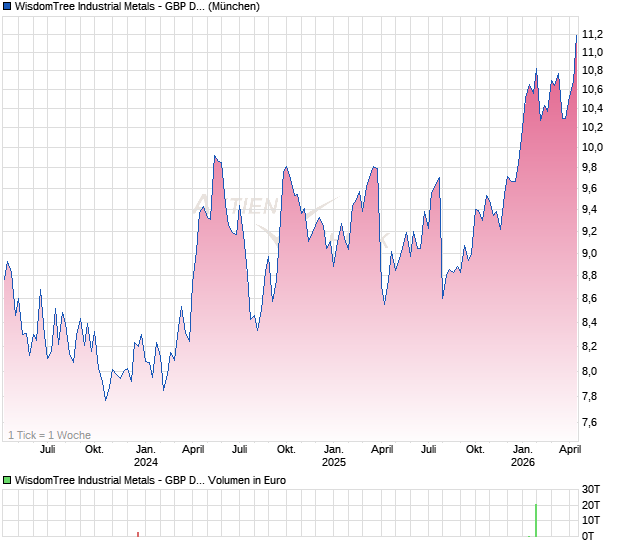Click the tall green volume bar

point(536,519)
